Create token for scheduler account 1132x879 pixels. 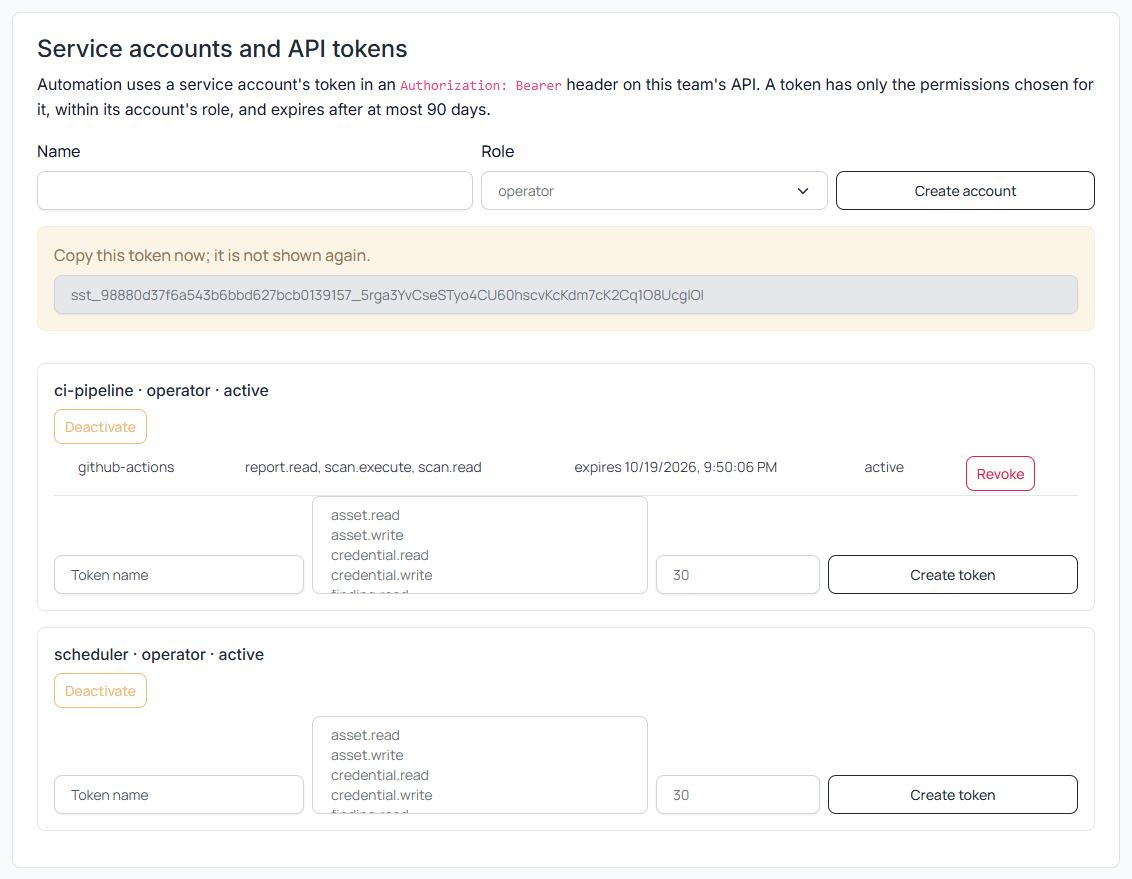tap(952, 795)
